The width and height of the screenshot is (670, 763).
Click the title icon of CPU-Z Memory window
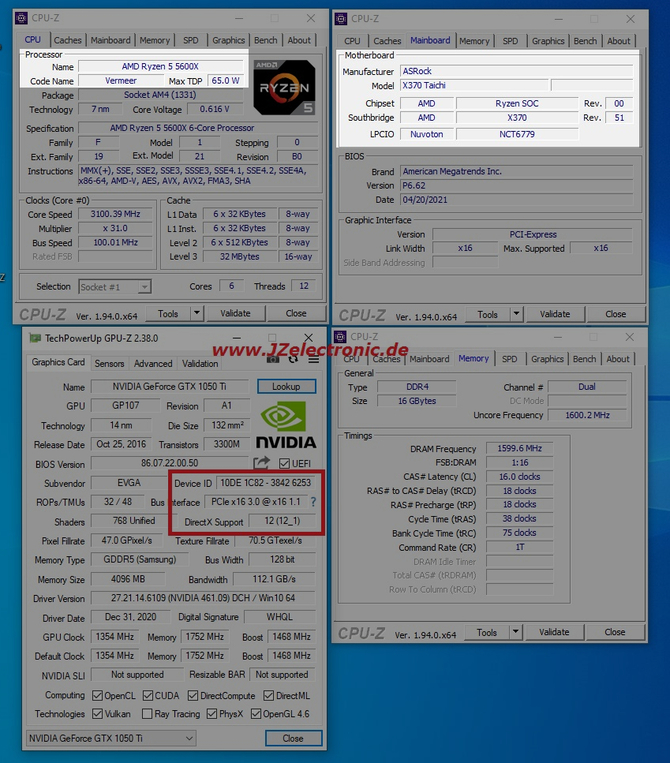pyautogui.click(x=341, y=337)
